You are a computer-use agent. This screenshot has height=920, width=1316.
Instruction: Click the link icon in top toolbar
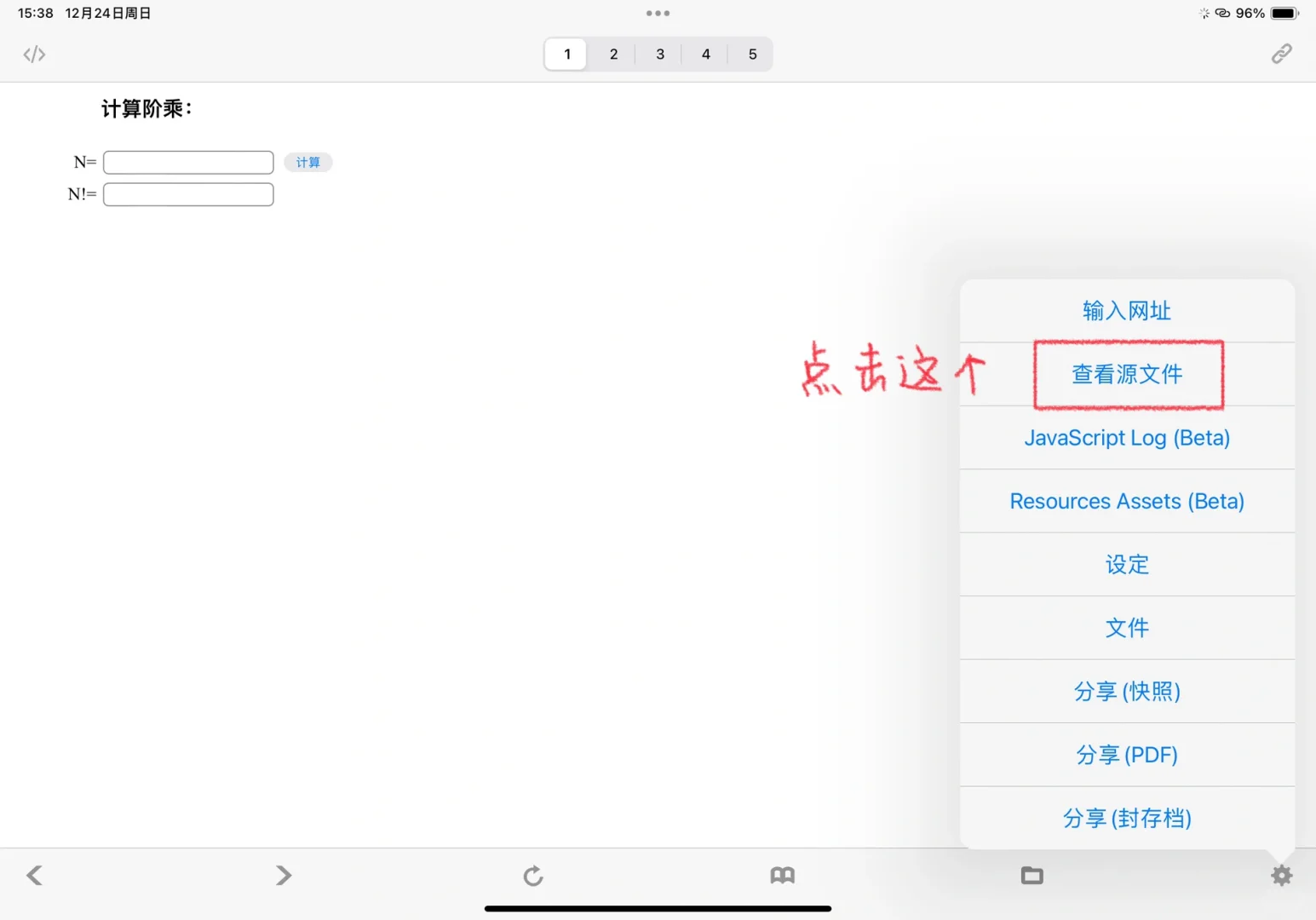click(1281, 53)
